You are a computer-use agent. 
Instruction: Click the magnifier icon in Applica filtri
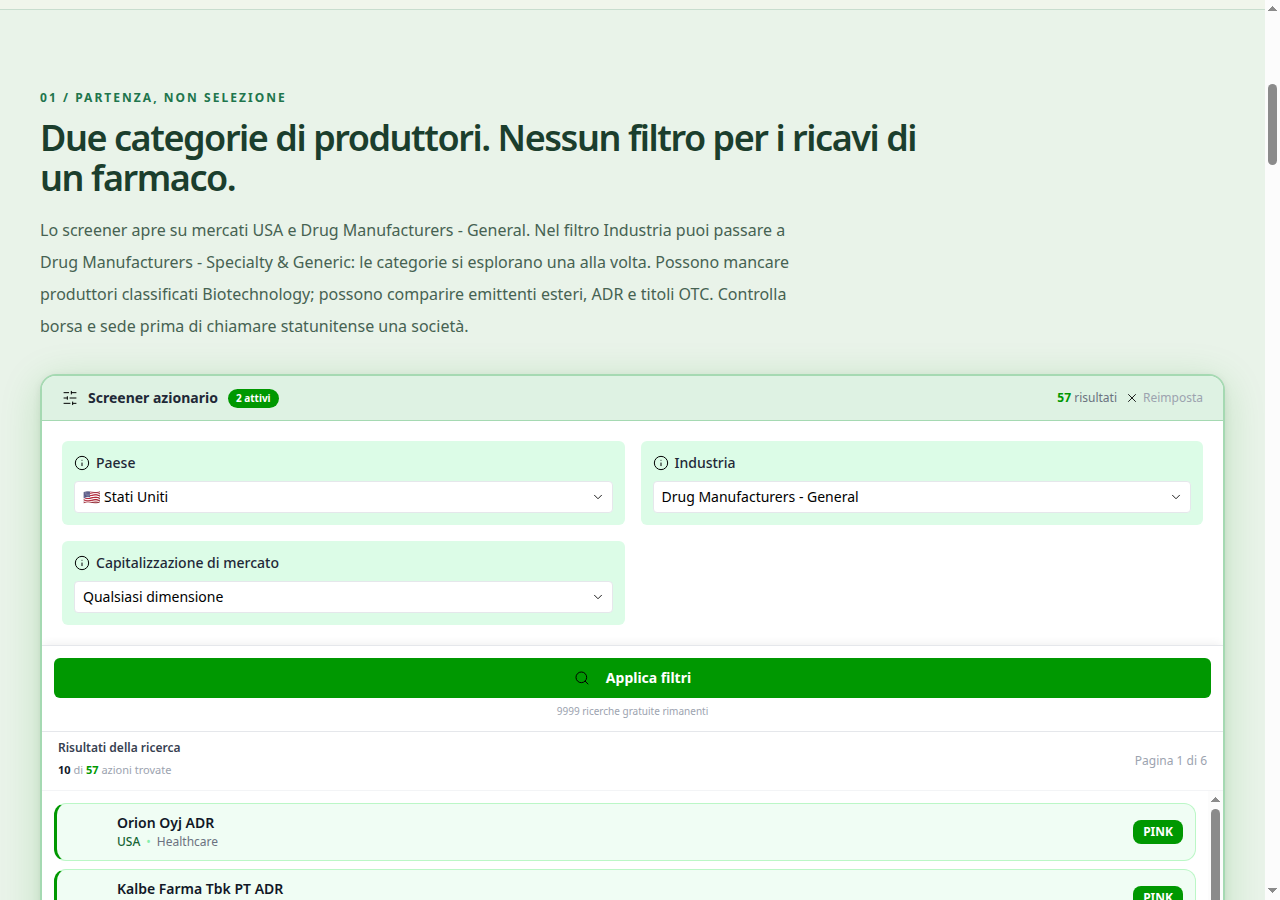(582, 678)
